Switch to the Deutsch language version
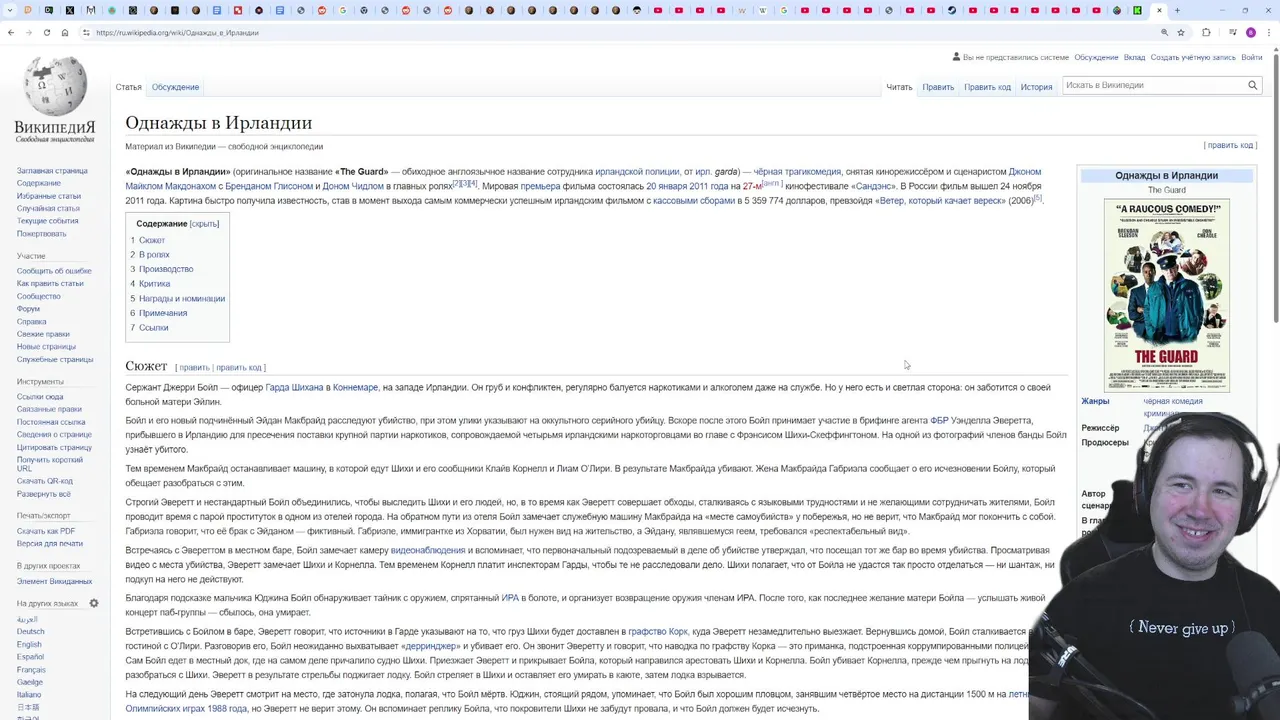 coord(30,632)
